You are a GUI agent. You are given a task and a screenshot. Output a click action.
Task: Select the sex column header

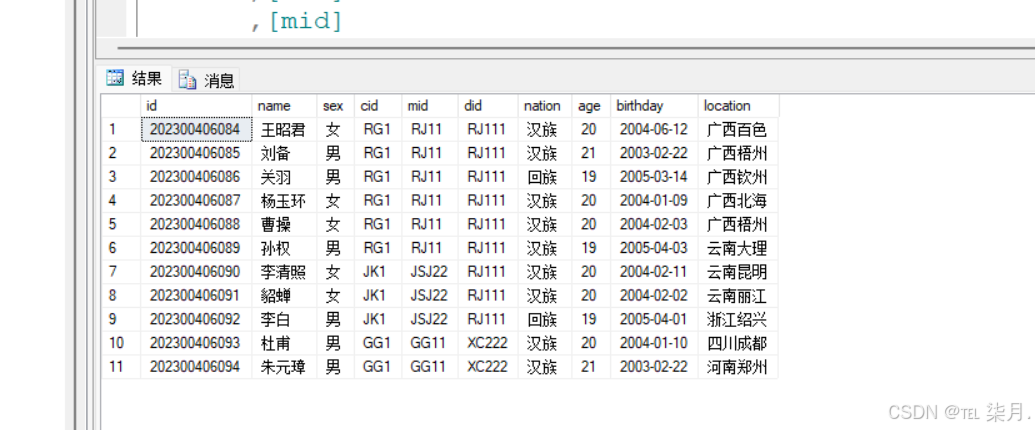pyautogui.click(x=335, y=106)
